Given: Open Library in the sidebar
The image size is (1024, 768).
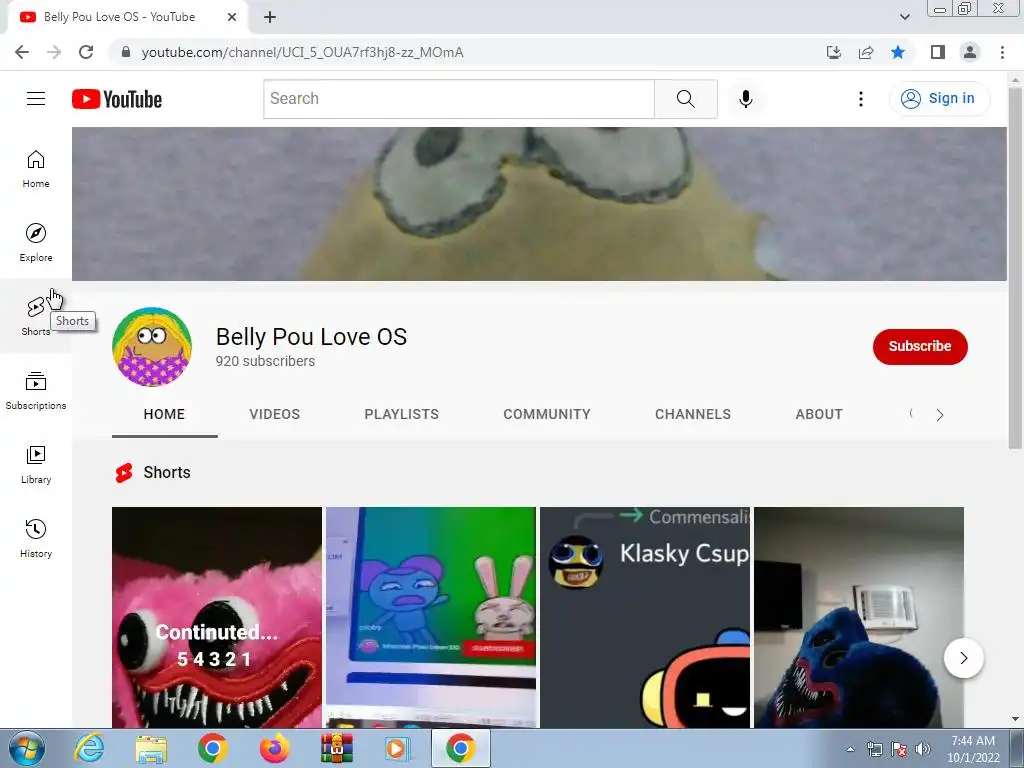Looking at the screenshot, I should pyautogui.click(x=36, y=464).
